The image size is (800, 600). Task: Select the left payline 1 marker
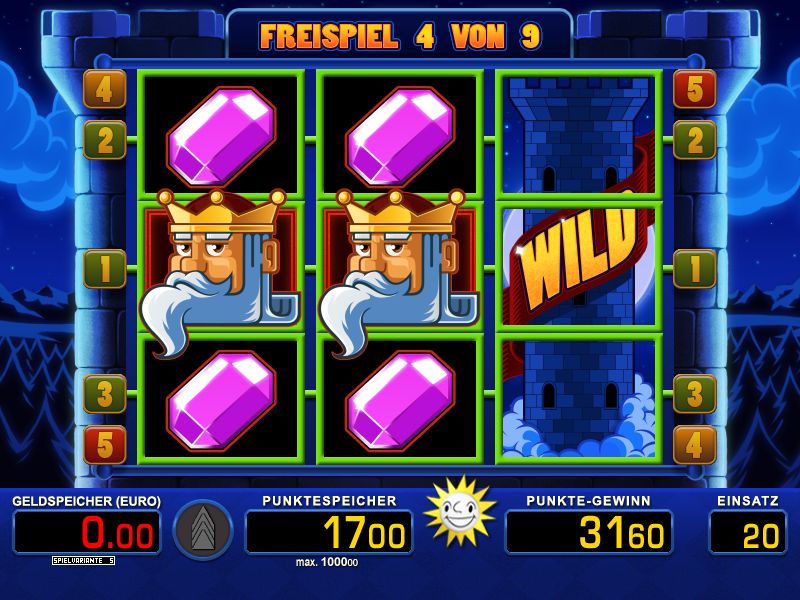tap(105, 269)
